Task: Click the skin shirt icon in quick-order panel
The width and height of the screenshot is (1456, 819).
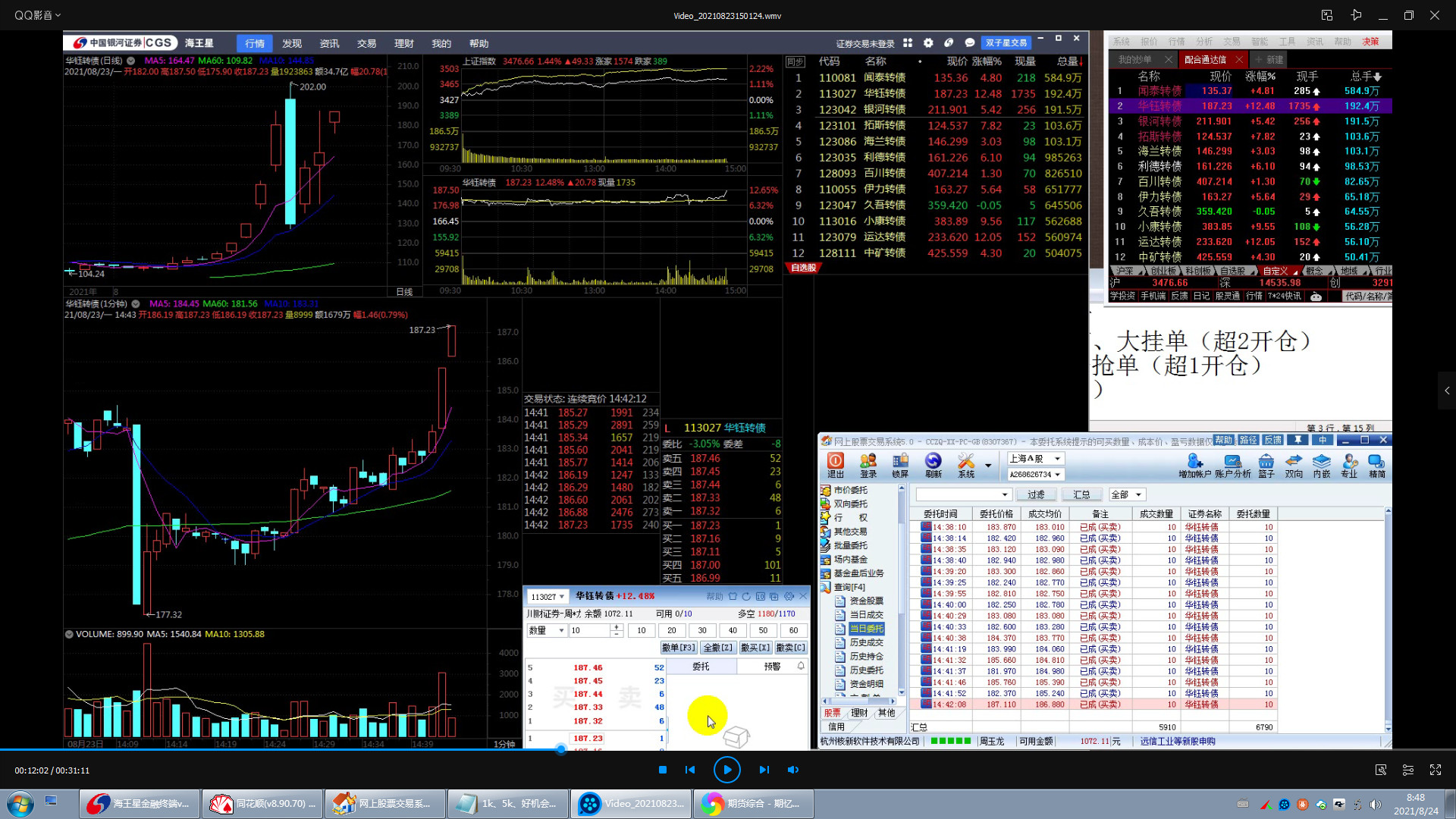Action: [x=733, y=597]
